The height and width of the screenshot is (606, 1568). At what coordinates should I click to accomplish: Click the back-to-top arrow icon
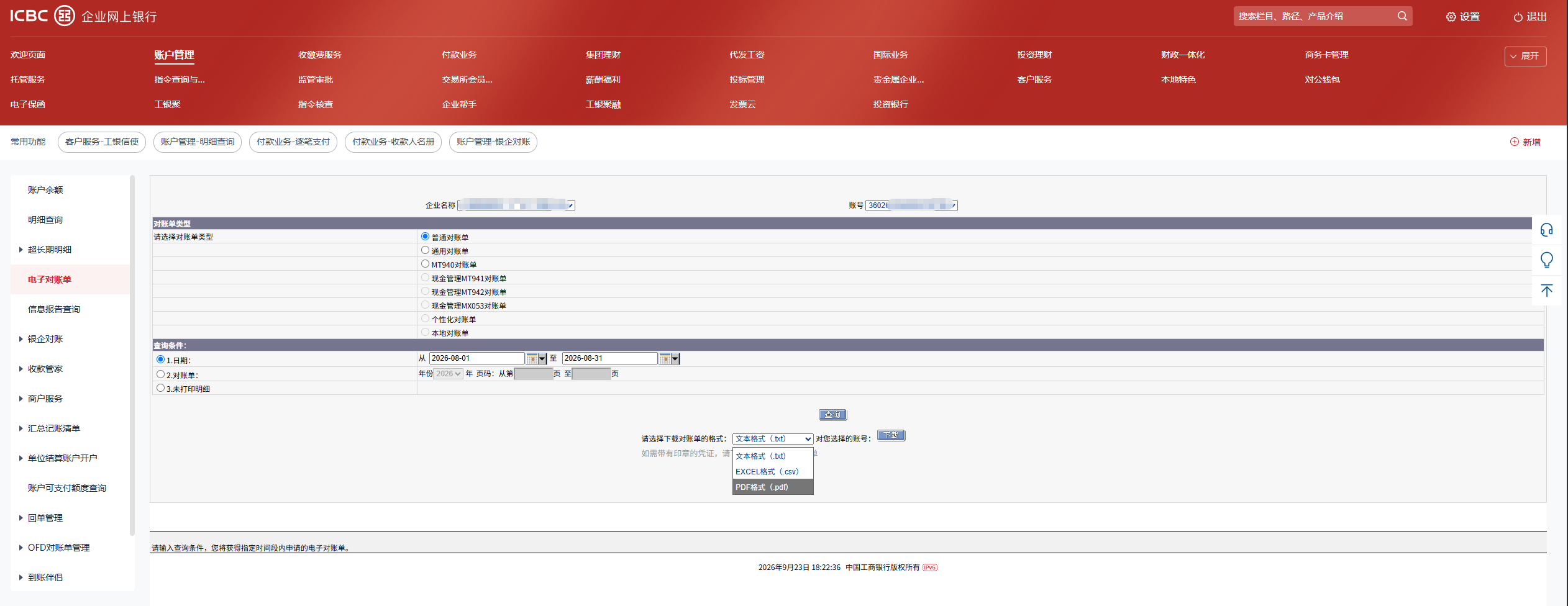[1546, 290]
